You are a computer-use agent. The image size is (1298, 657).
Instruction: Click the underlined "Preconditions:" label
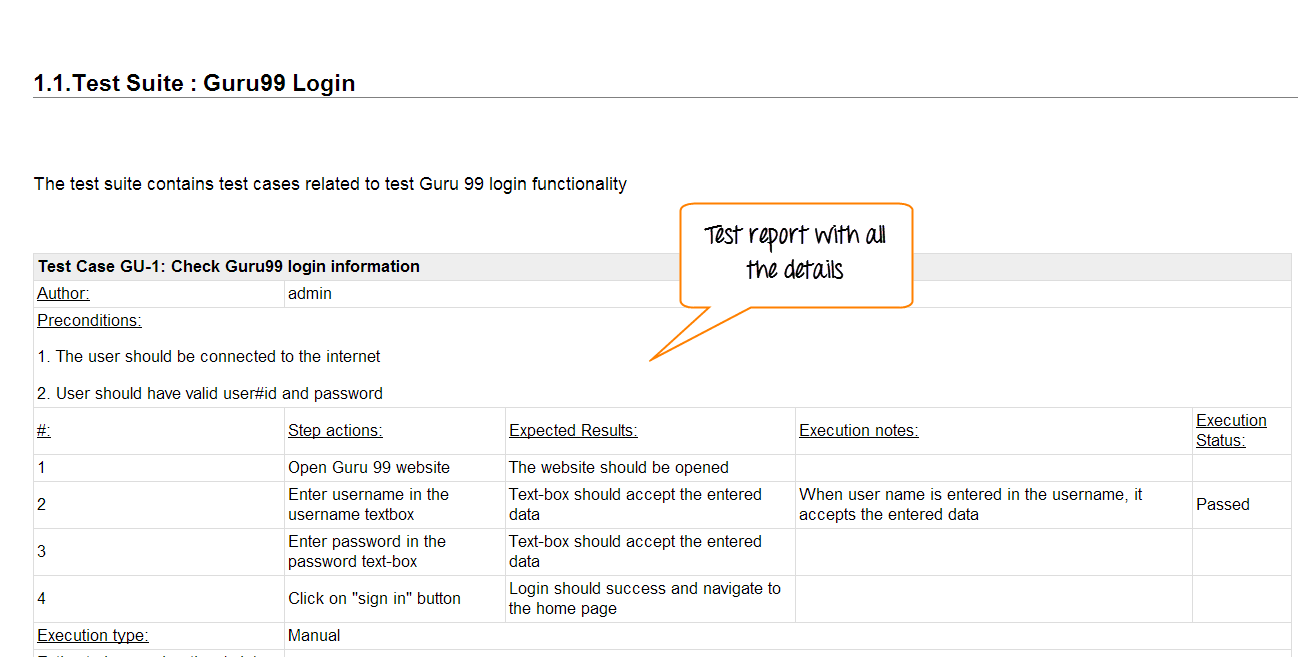[89, 321]
